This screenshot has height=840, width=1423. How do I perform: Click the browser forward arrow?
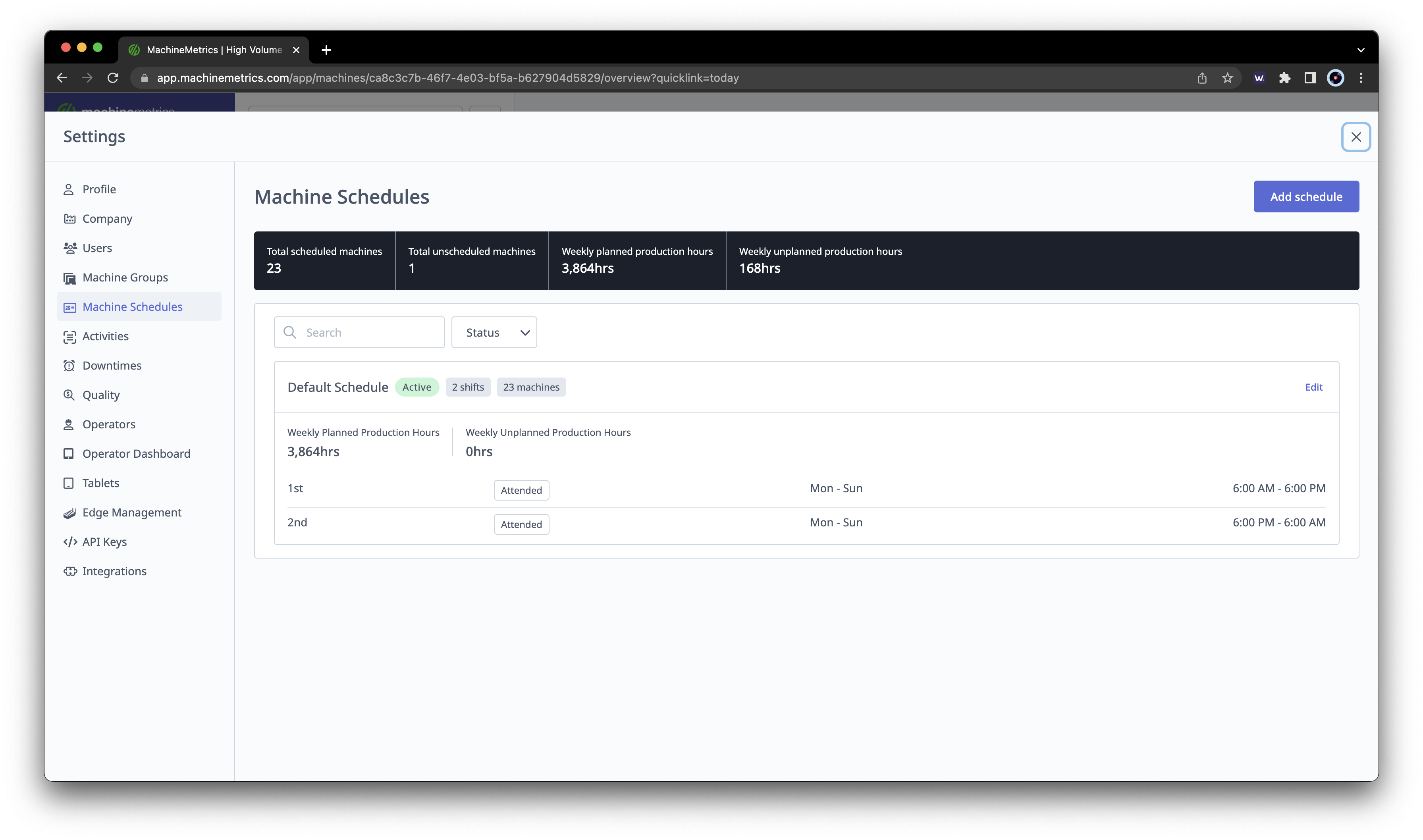pos(87,77)
